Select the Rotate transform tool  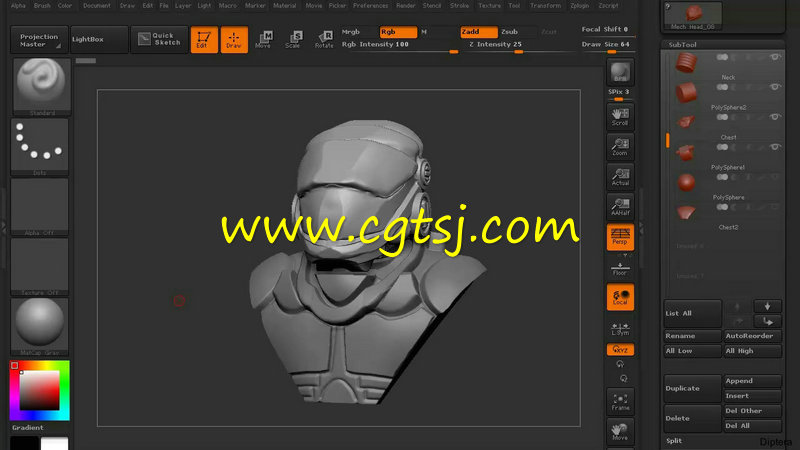(324, 39)
